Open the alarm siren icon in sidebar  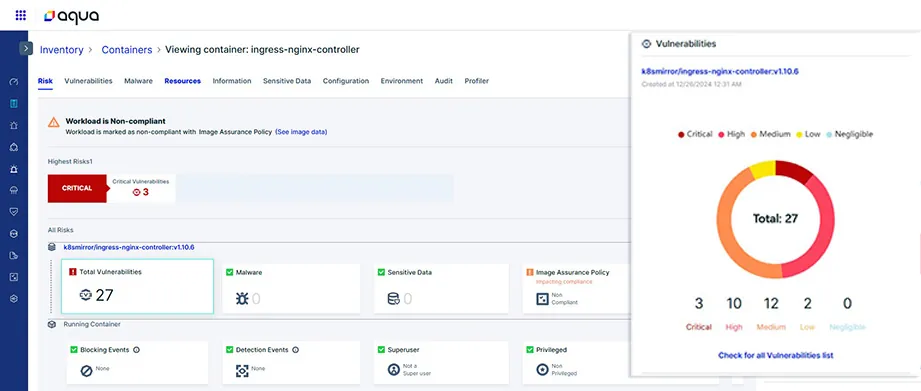click(x=14, y=169)
